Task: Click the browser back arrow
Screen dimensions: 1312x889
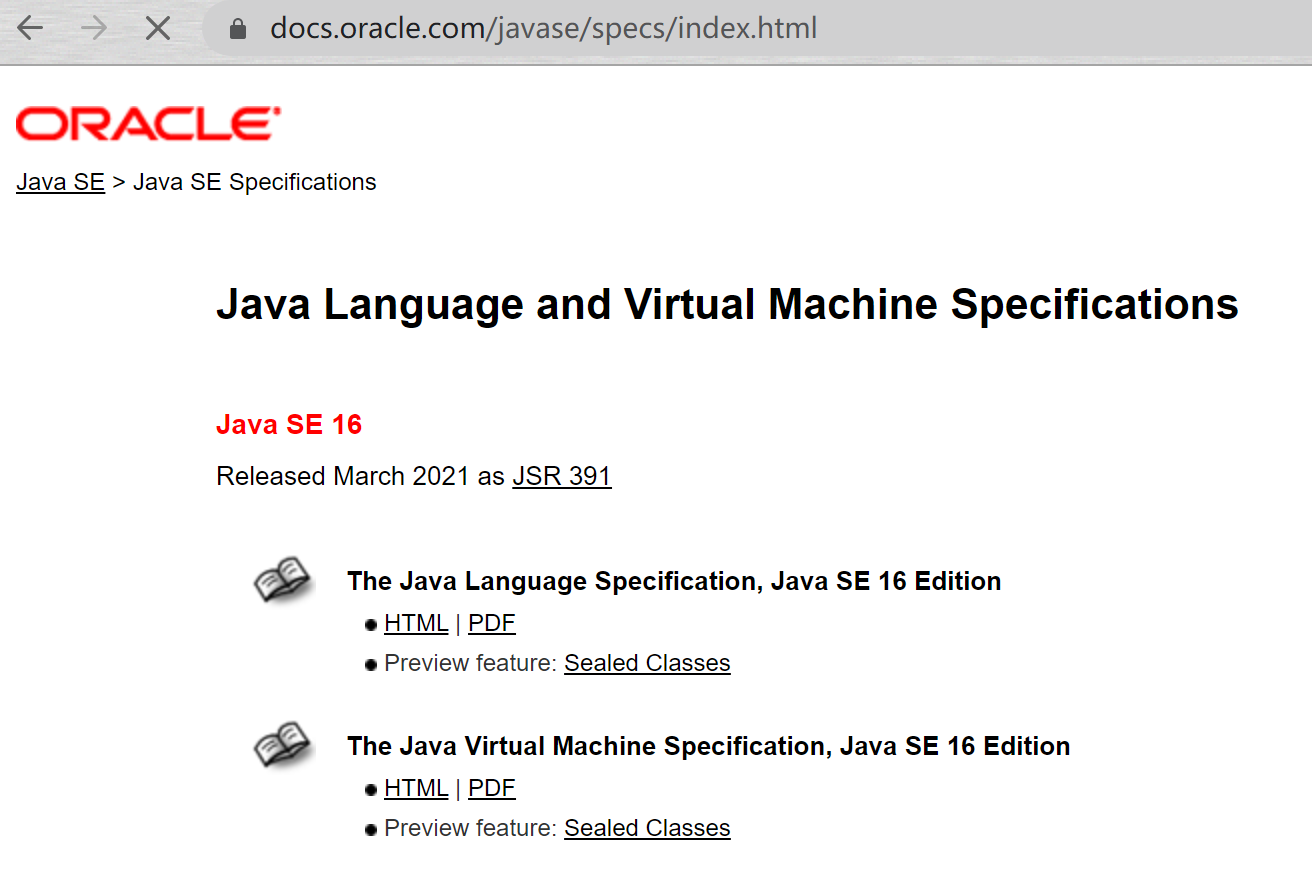Action: 31,28
